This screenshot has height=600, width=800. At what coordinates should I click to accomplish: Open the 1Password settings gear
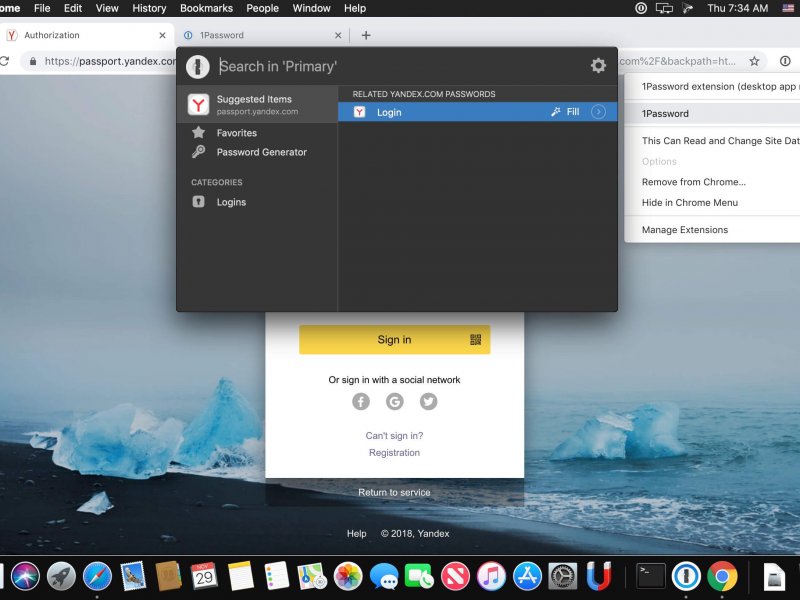pos(598,65)
